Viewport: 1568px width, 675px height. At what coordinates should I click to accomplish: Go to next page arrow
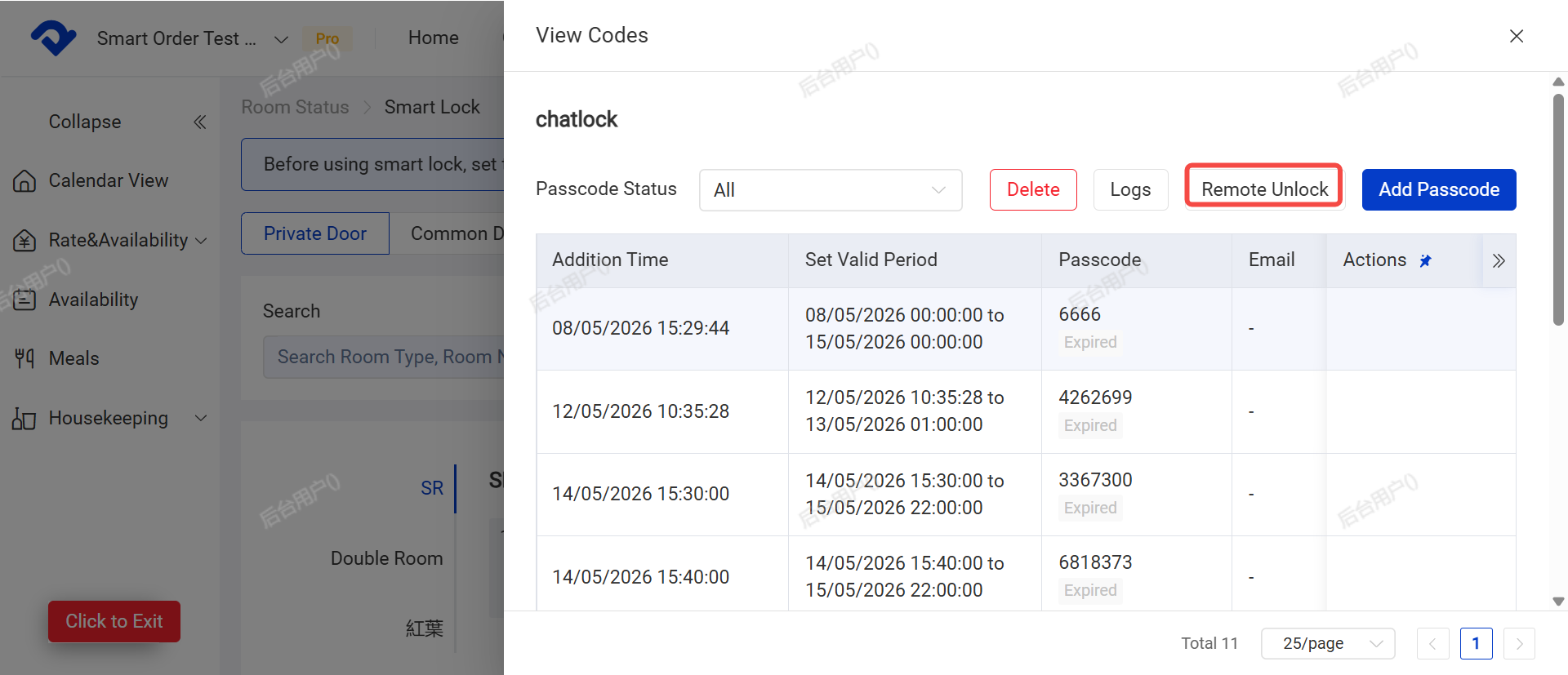[x=1519, y=643]
